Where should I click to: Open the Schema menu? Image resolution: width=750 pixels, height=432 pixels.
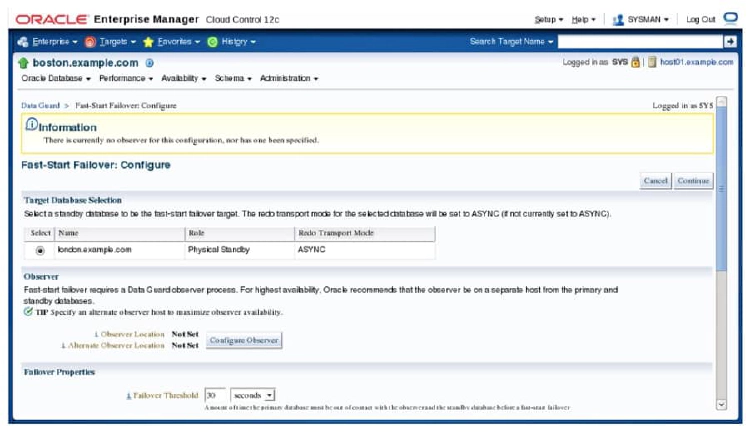point(233,78)
